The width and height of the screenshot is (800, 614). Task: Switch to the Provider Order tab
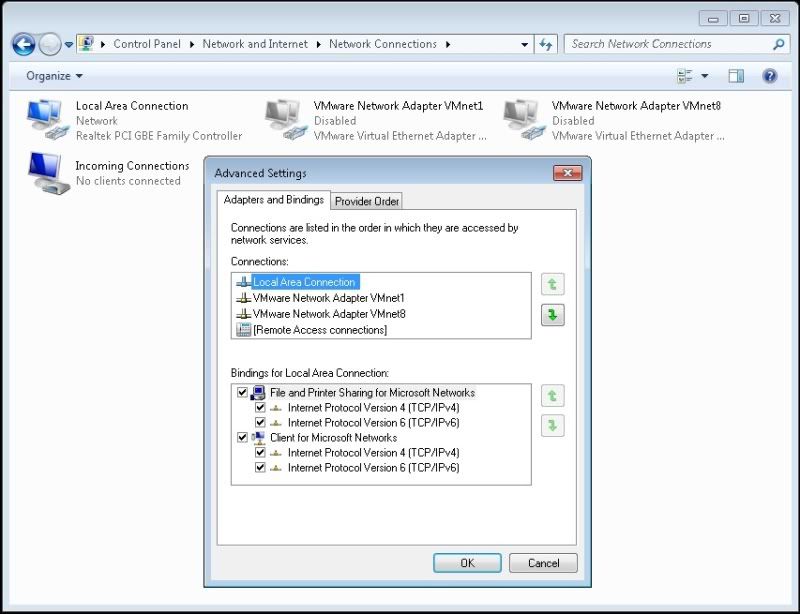pos(367,201)
